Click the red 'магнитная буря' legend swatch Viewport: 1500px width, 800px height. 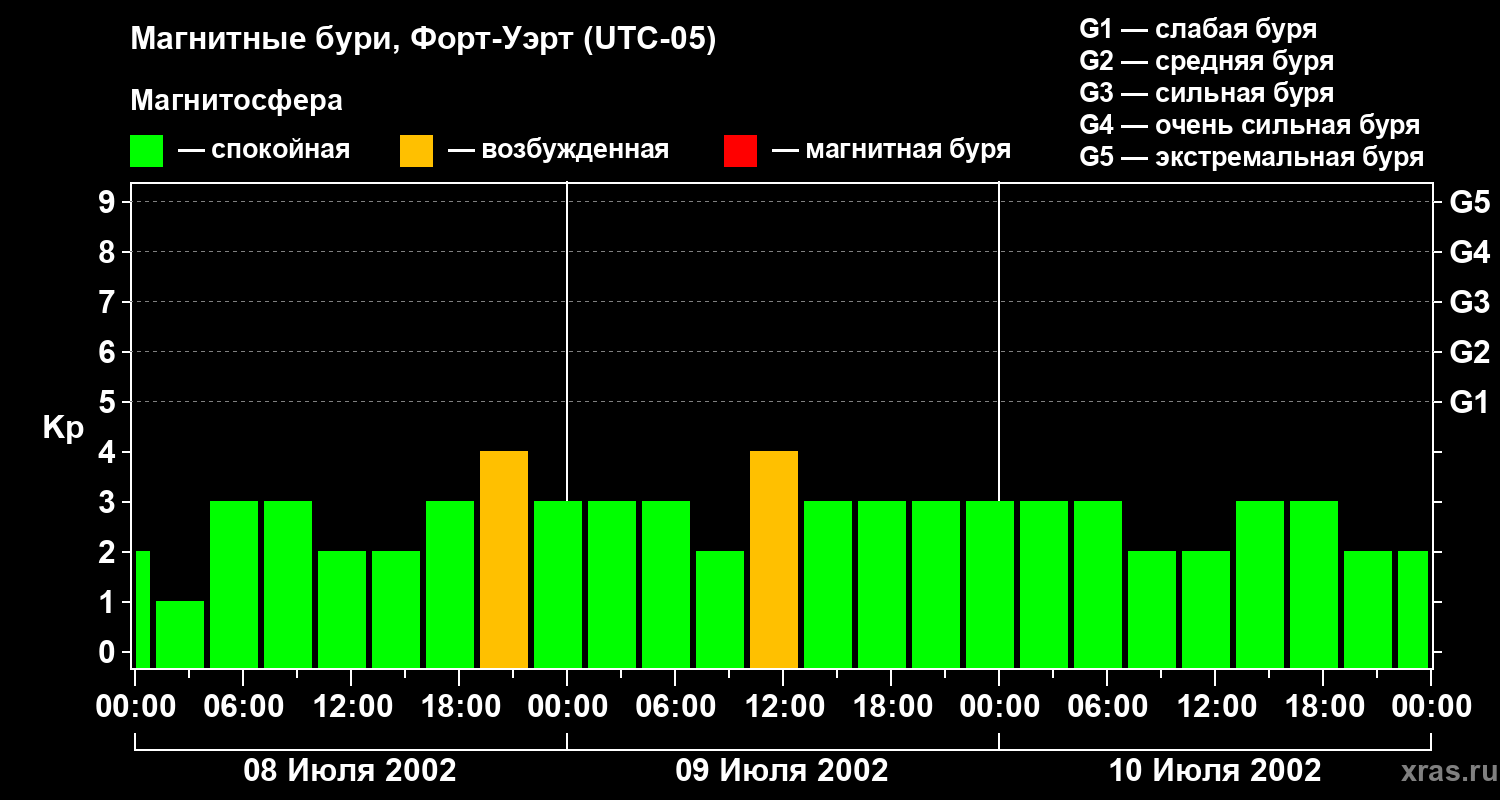point(740,151)
